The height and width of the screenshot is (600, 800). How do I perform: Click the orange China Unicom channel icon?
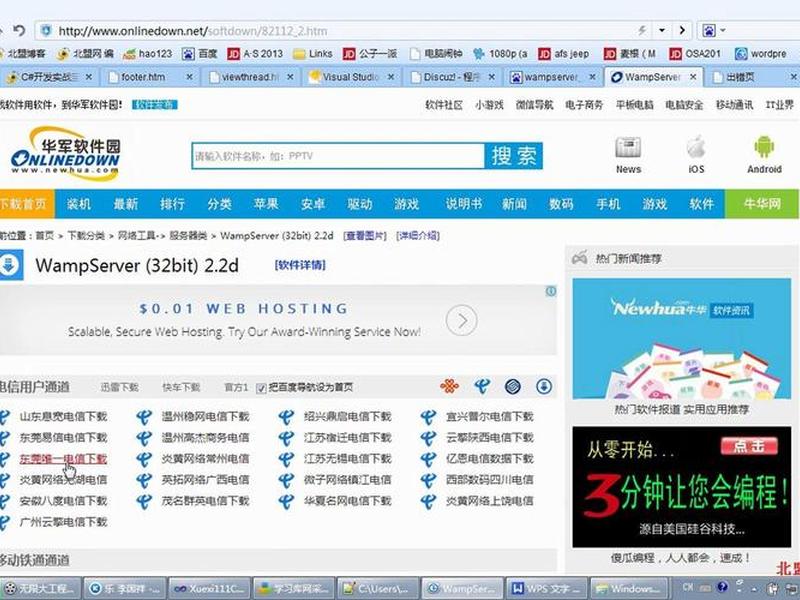coord(449,386)
